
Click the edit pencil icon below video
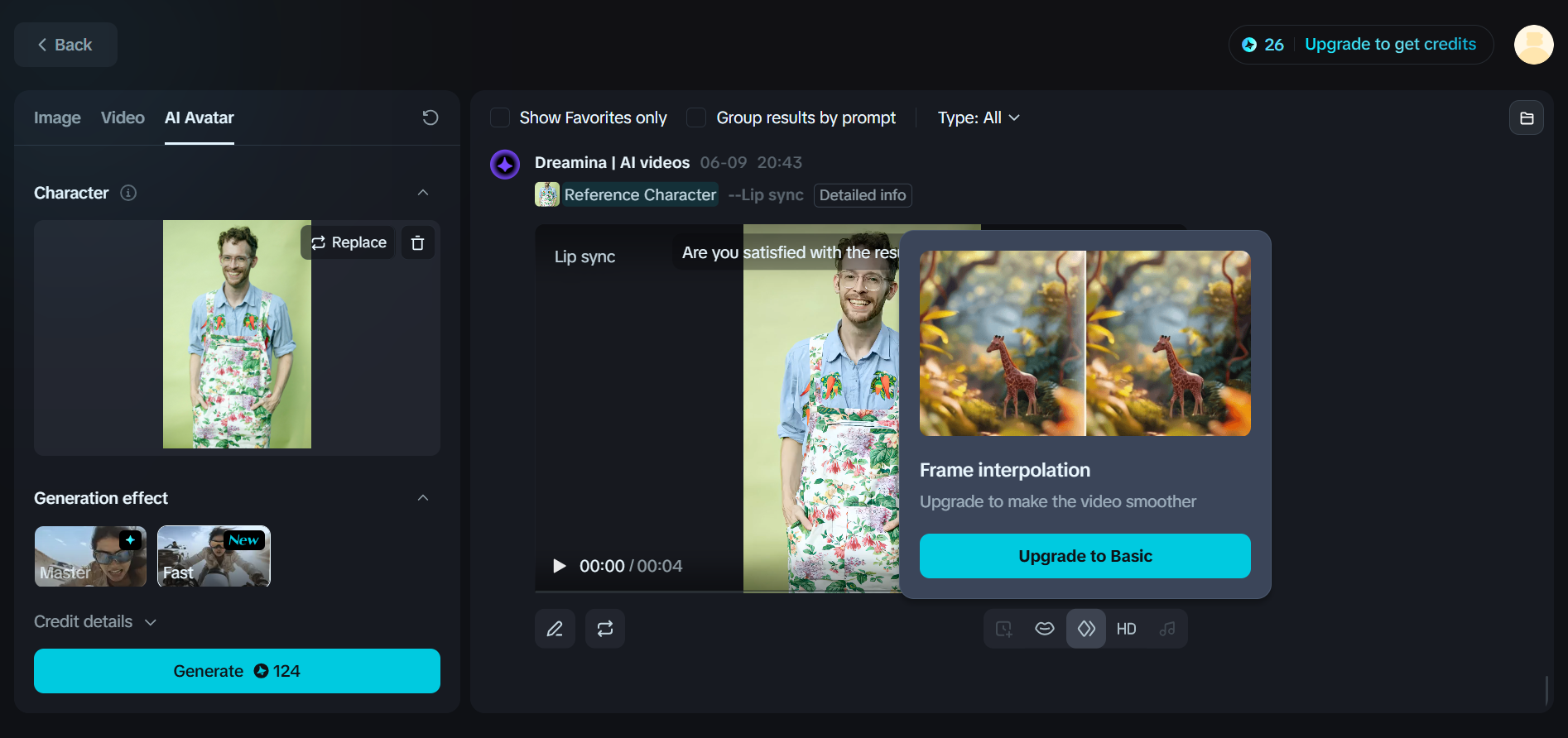pos(555,629)
